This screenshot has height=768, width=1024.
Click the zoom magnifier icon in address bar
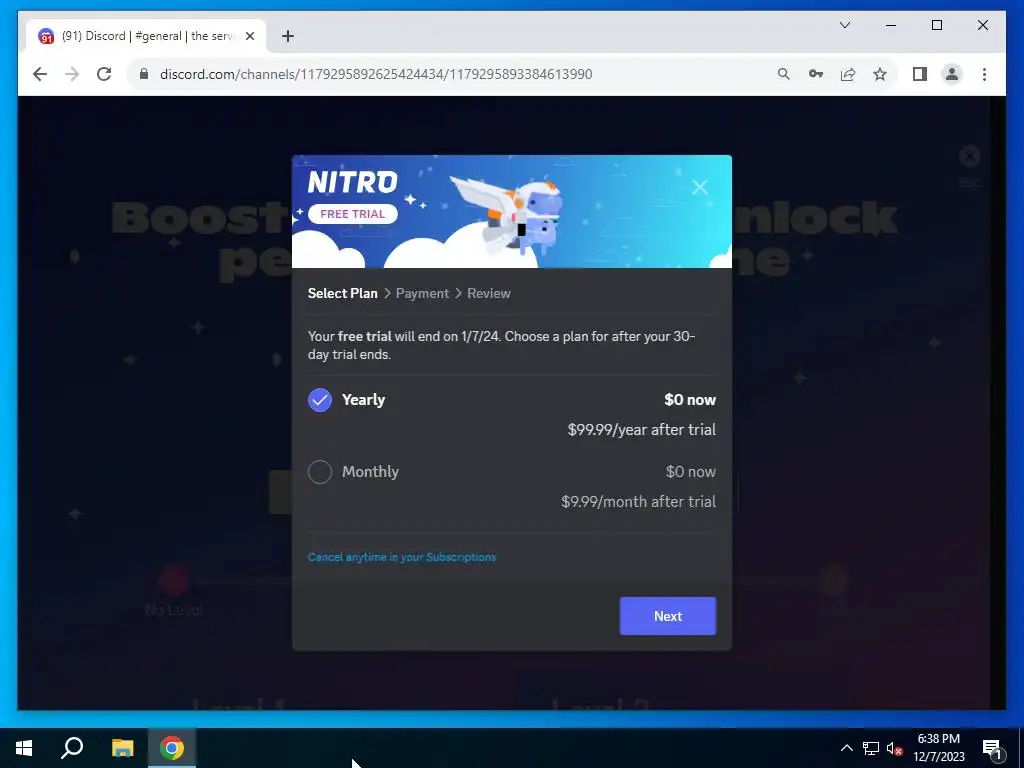tap(783, 74)
